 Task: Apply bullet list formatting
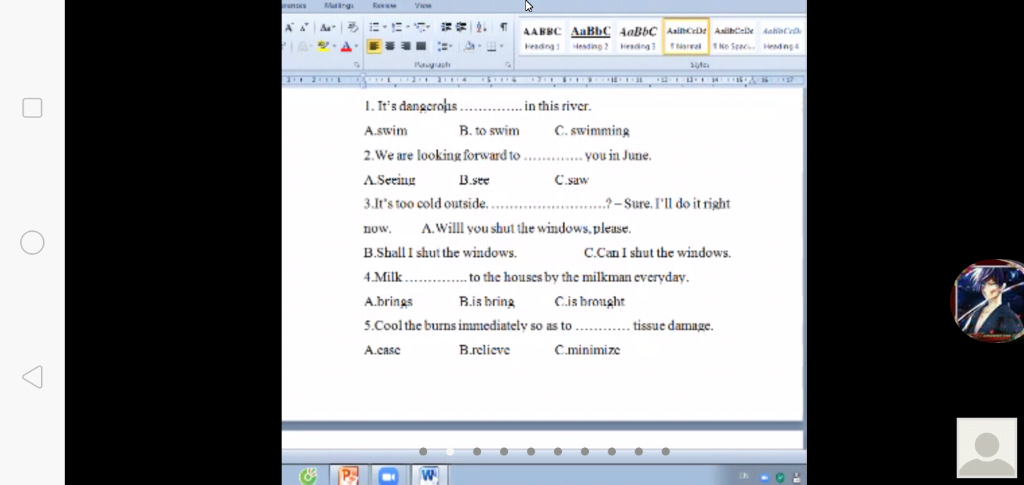[x=374, y=27]
